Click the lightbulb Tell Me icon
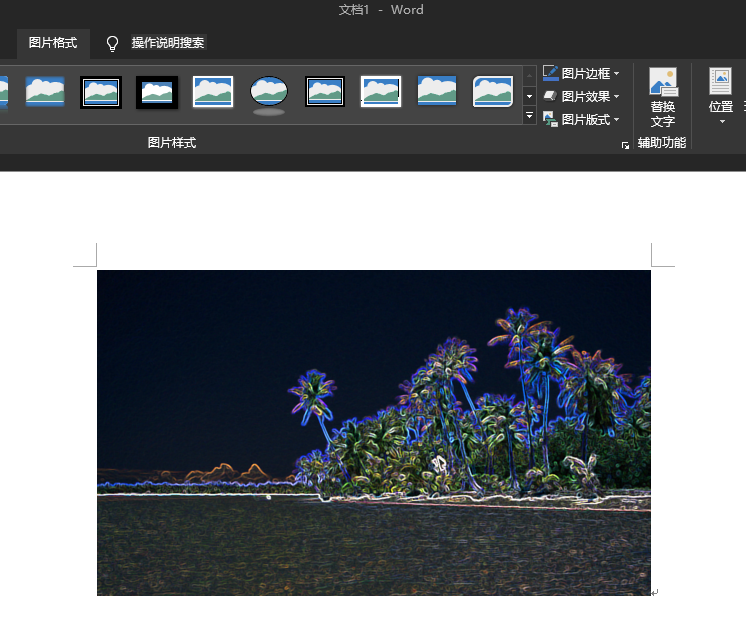This screenshot has width=746, height=641. coord(113,43)
